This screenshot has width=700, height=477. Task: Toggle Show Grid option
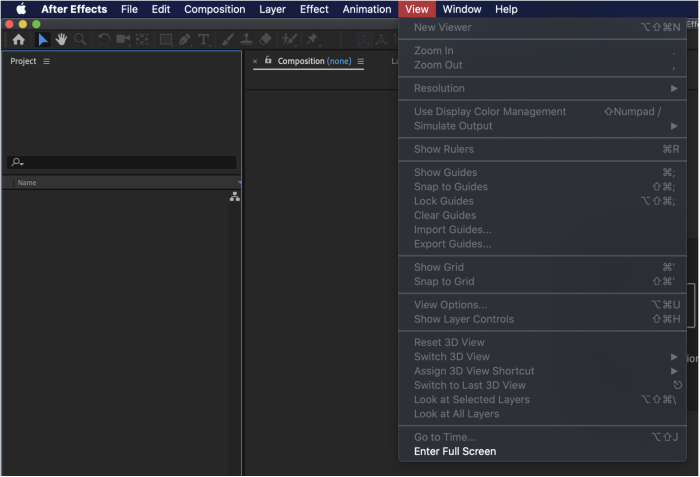coord(542,267)
